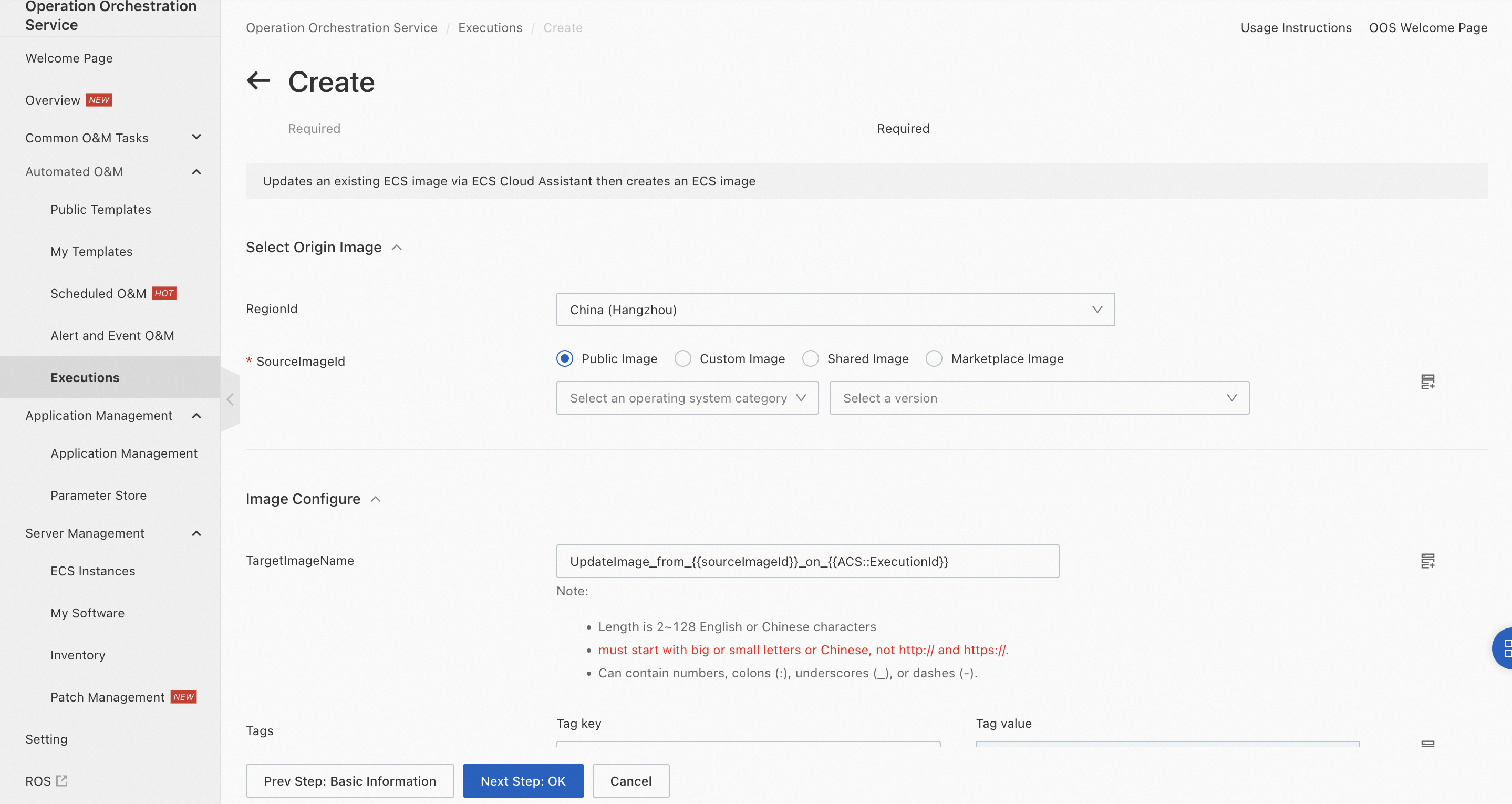Click the parameter icon next to SourceImageId
This screenshot has width=1512, height=804.
(1427, 382)
